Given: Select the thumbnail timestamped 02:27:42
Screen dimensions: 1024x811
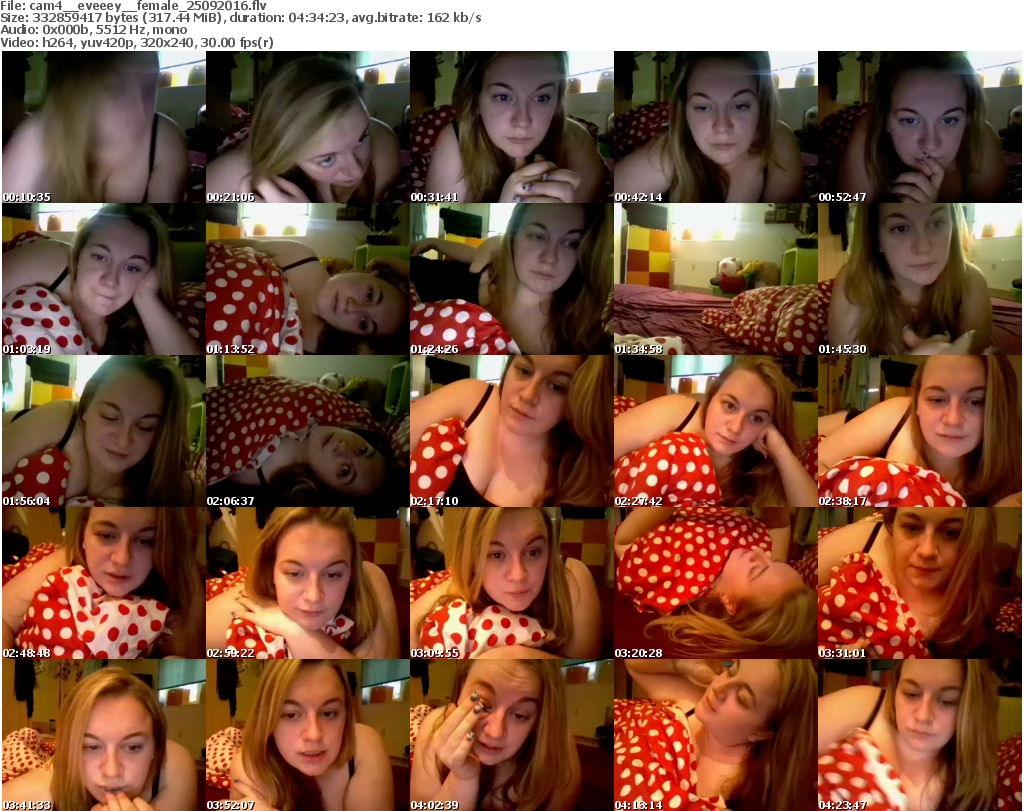Looking at the screenshot, I should click(716, 432).
